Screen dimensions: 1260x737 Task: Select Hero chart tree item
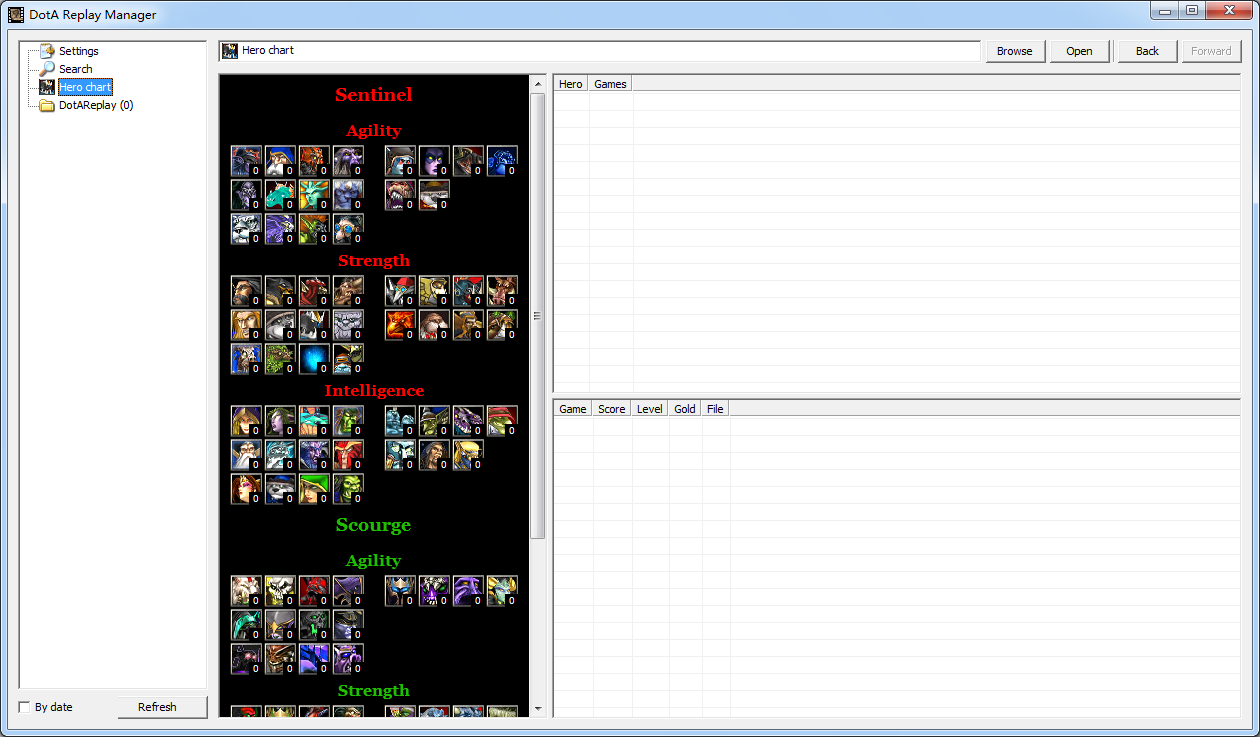pyautogui.click(x=85, y=87)
